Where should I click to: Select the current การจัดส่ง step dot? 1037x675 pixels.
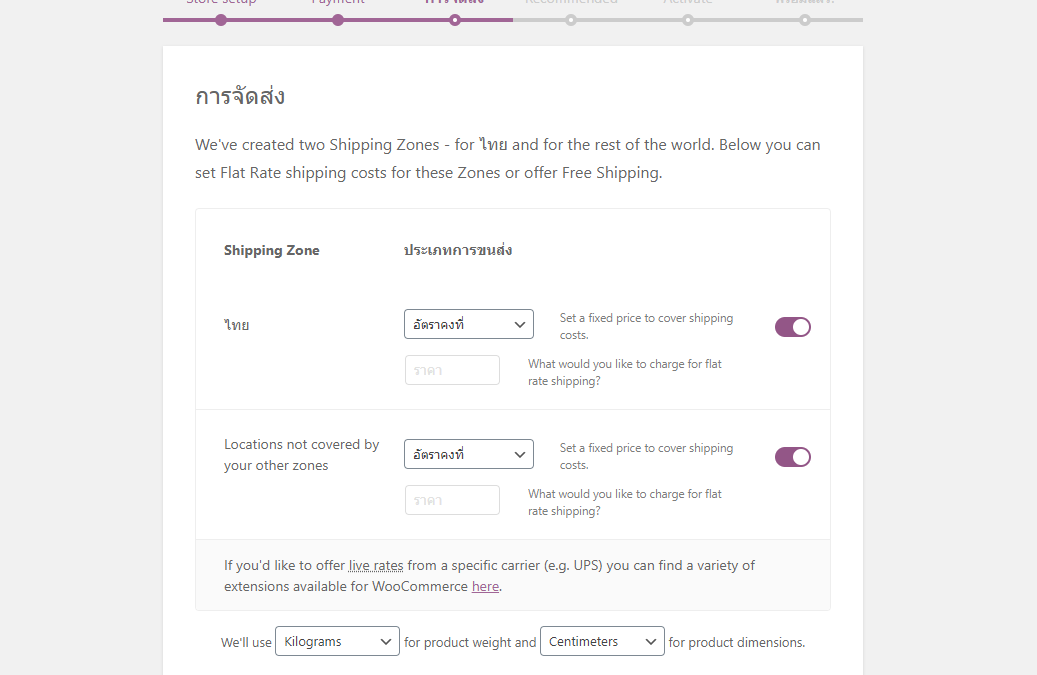[454, 20]
